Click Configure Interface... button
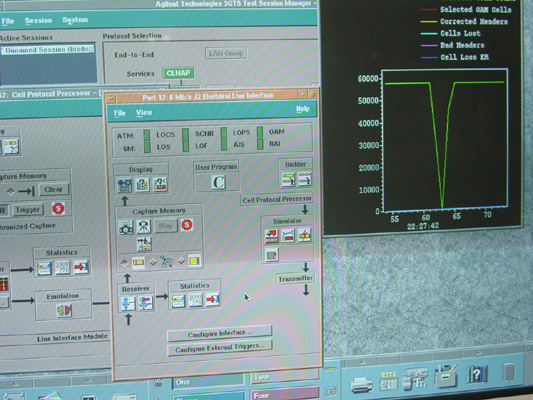Image resolution: width=533 pixels, height=400 pixels. coord(220,333)
